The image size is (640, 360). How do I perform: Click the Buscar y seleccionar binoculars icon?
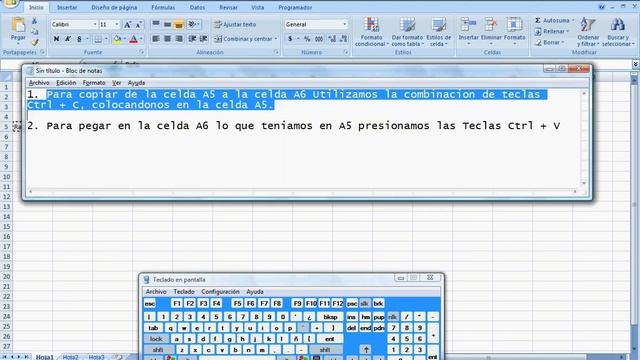click(x=618, y=25)
